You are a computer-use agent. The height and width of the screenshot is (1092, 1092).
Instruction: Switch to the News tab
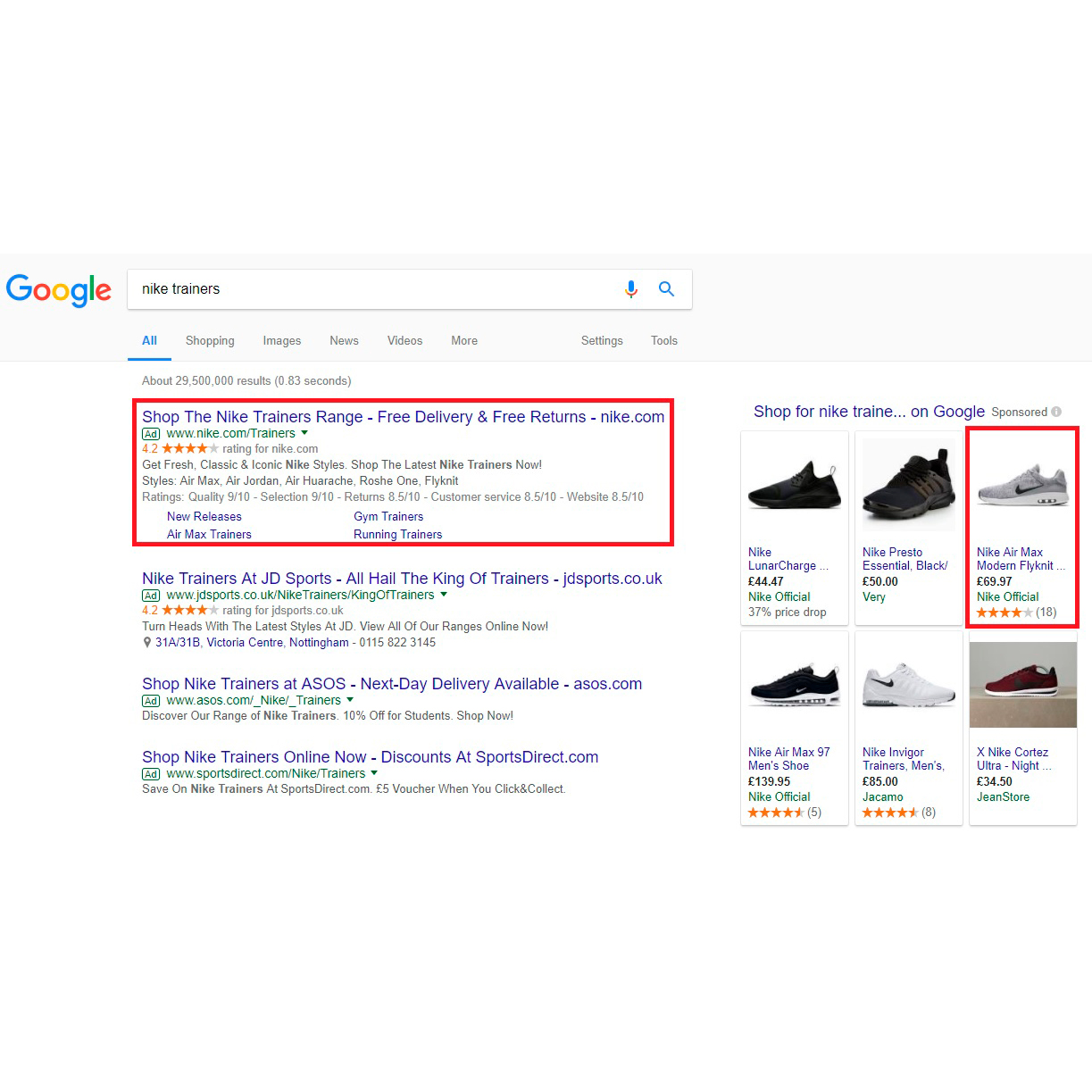pos(344,340)
